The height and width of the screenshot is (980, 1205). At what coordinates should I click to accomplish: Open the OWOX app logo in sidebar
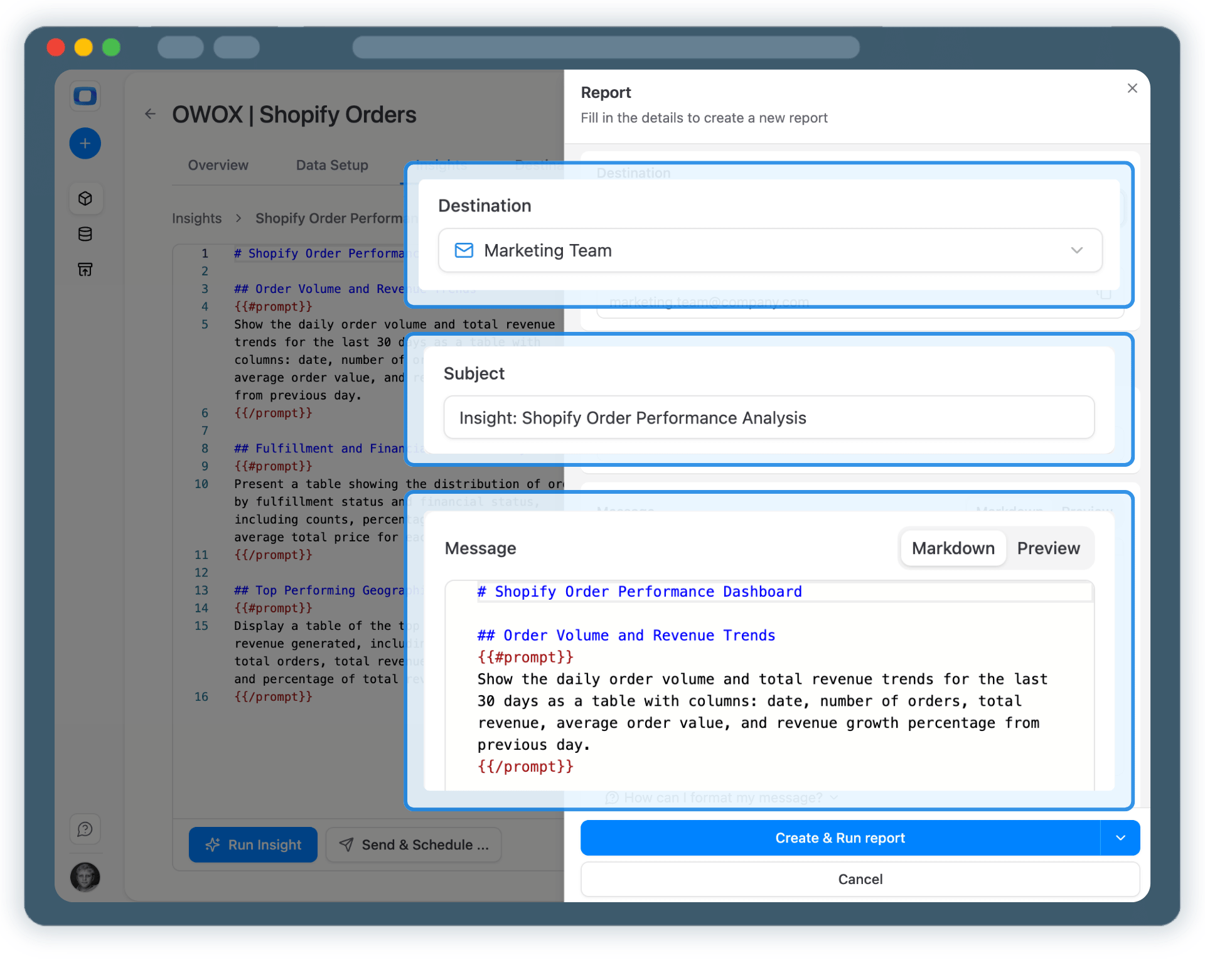click(85, 96)
